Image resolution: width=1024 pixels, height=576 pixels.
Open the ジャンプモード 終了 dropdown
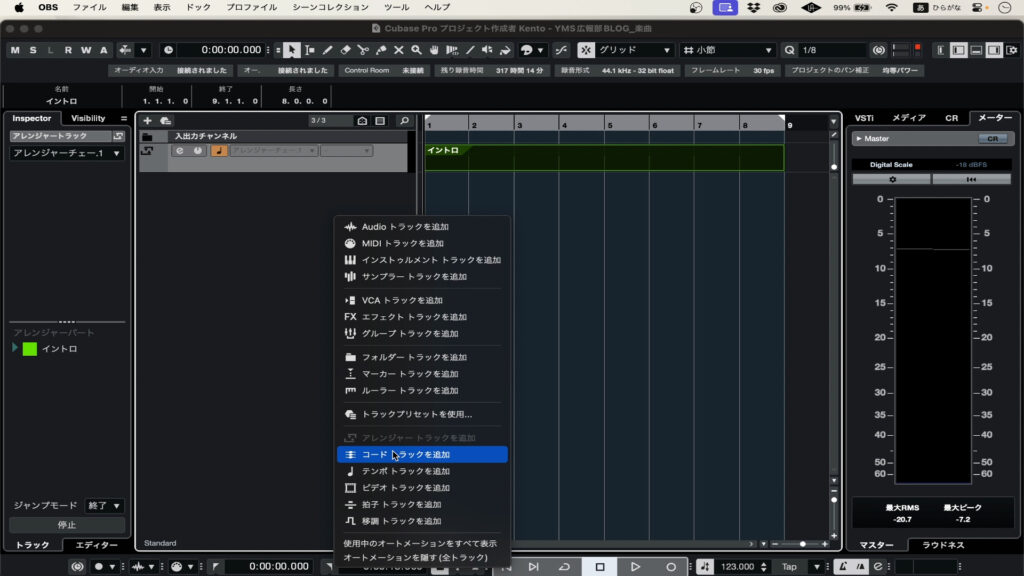click(x=104, y=505)
